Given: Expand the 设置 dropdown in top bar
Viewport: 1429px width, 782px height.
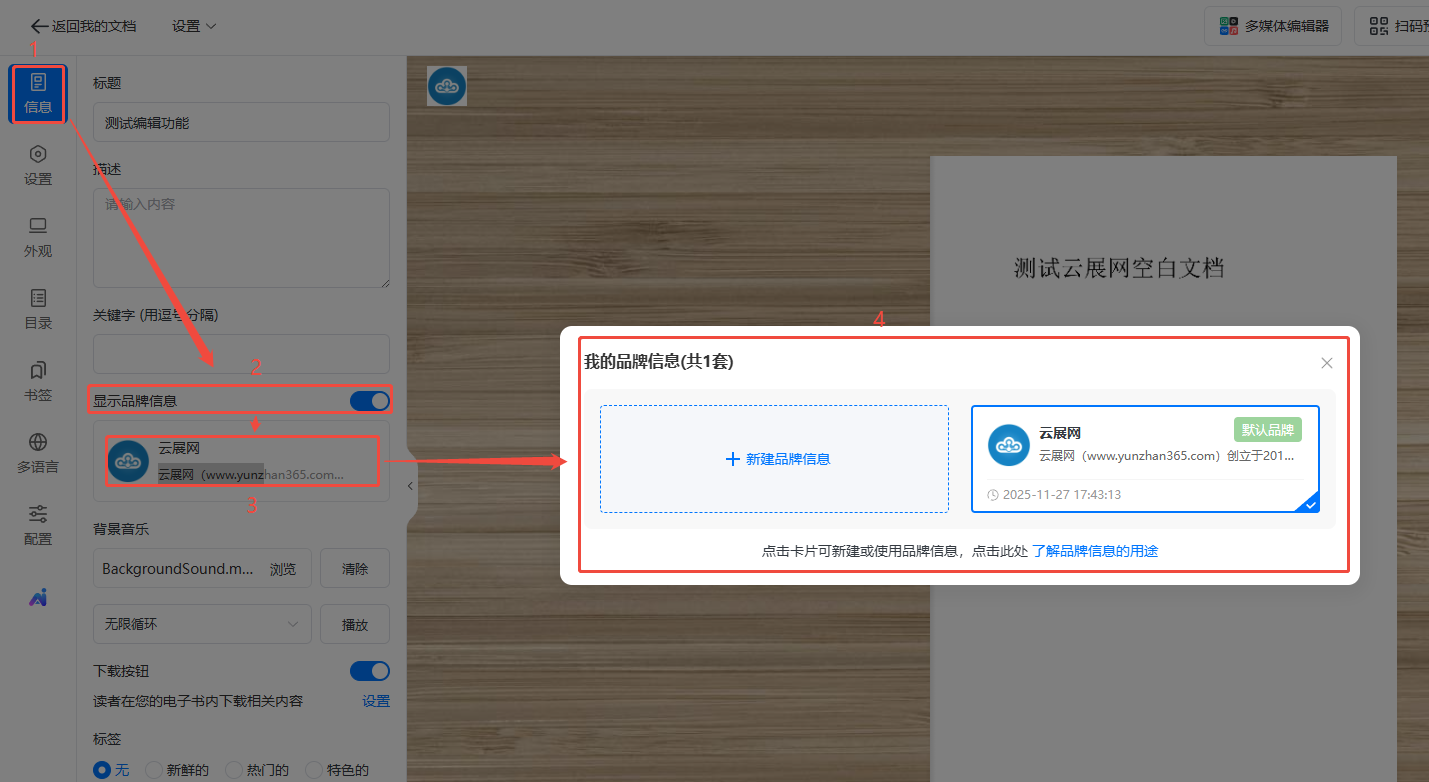Looking at the screenshot, I should coord(194,26).
